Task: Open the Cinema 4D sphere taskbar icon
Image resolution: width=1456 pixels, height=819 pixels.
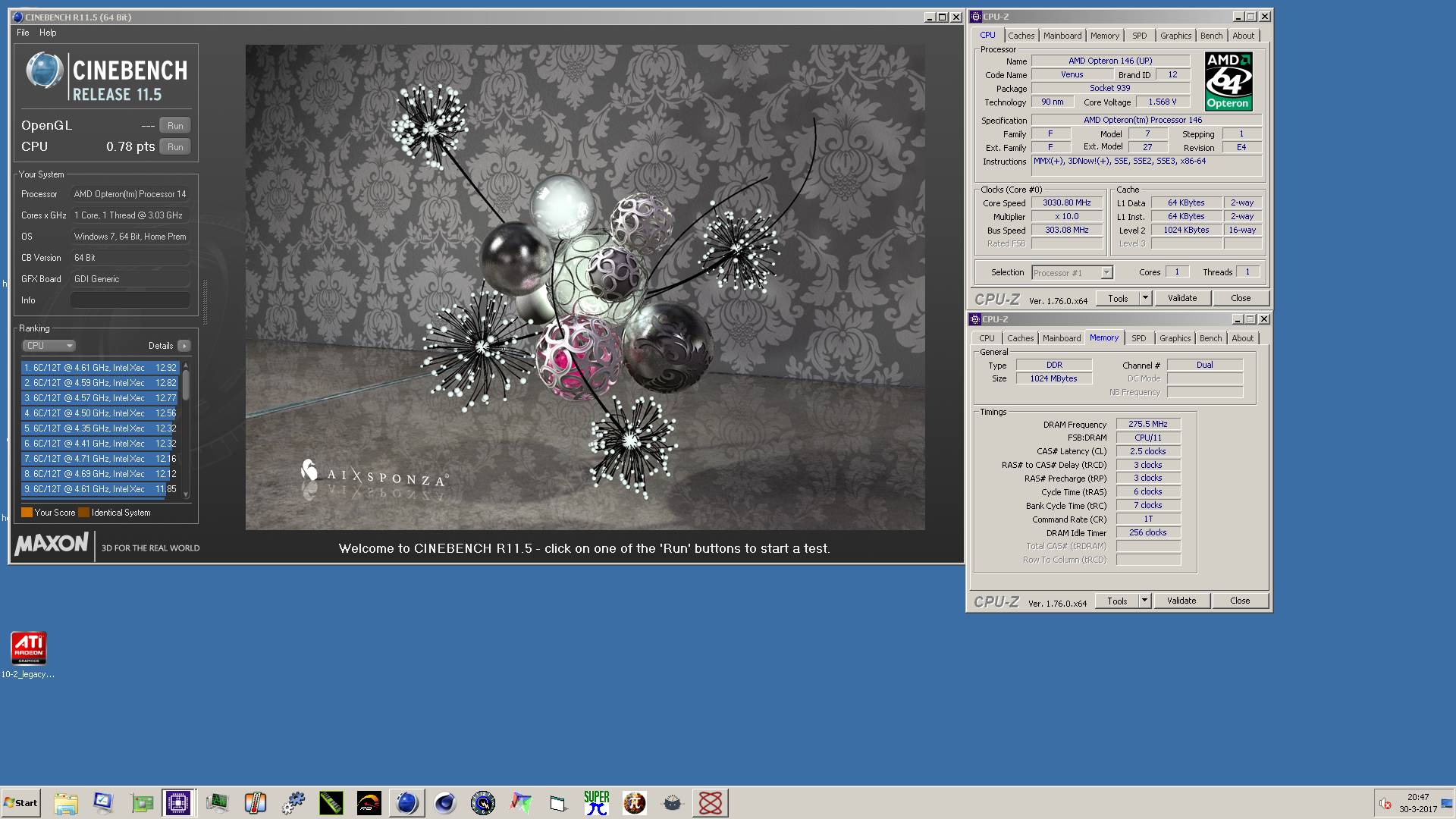Action: tap(445, 803)
